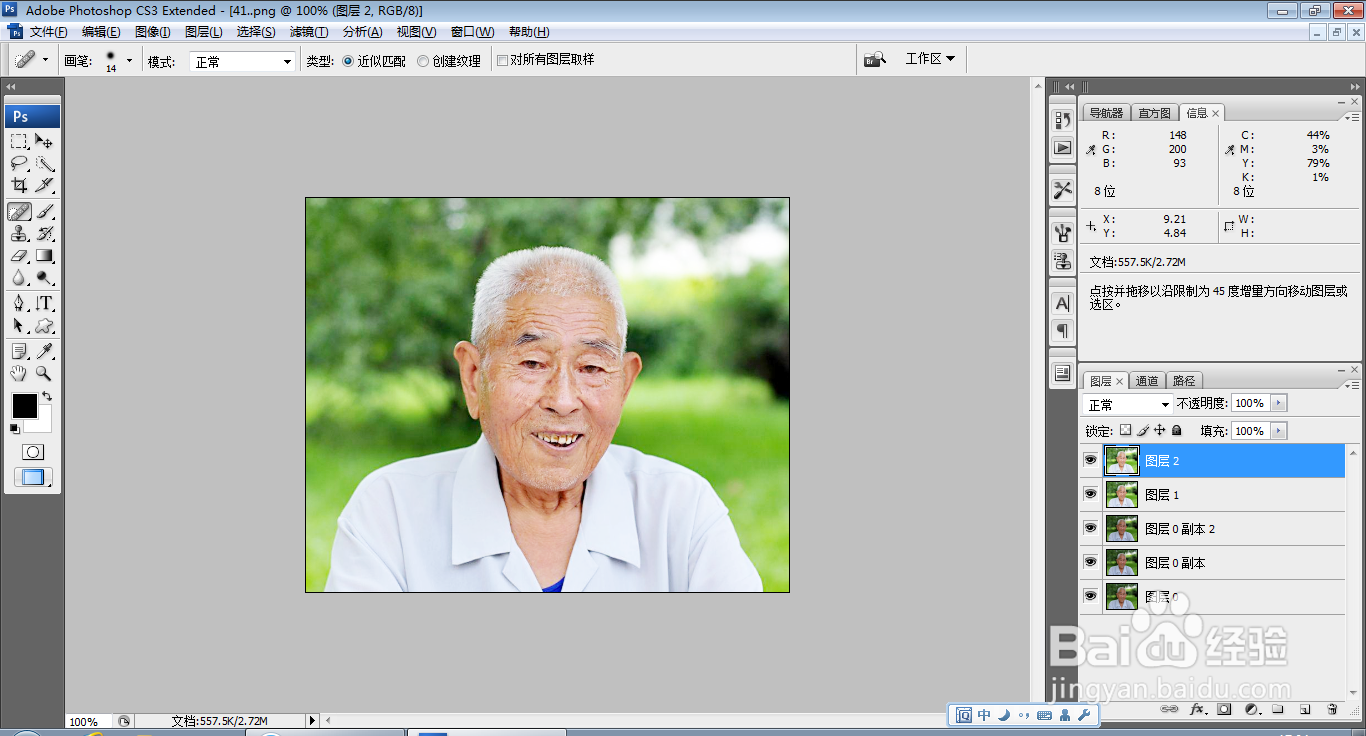Select the Notes tool
1366x736 pixels.
coord(19,351)
